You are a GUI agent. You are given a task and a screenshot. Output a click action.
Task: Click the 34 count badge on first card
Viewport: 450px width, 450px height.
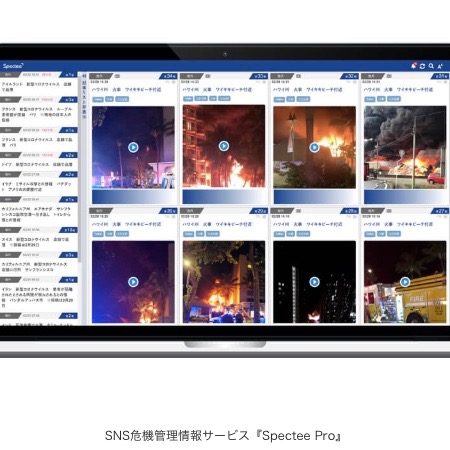168,76
